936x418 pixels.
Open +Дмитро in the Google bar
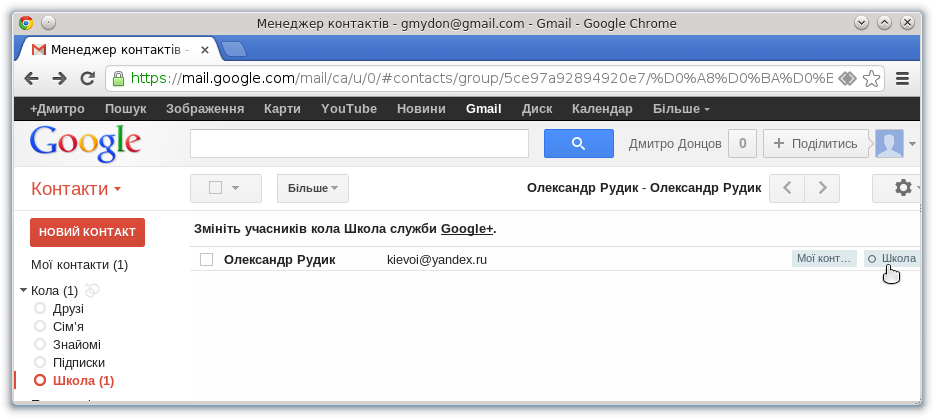[x=57, y=109]
